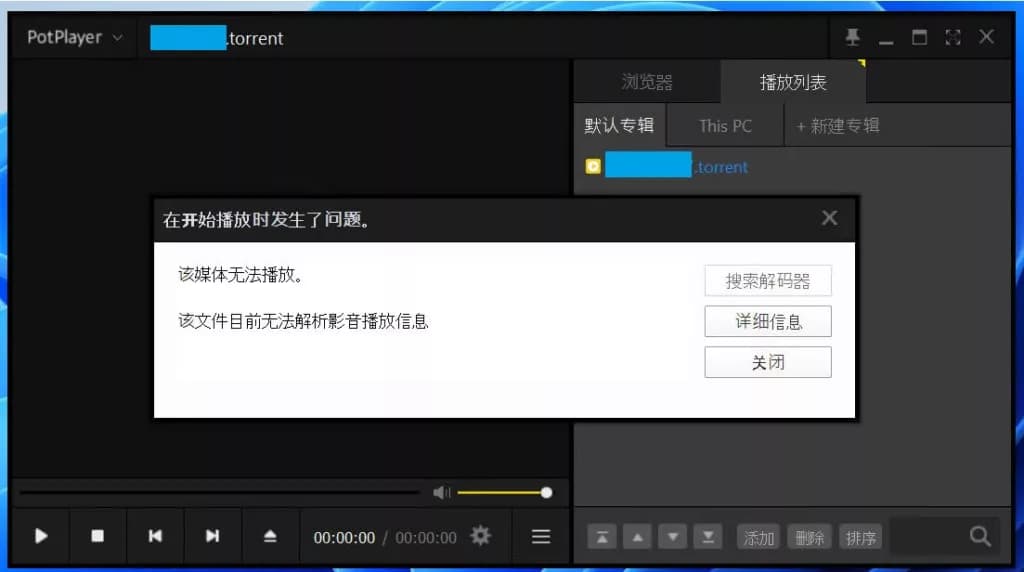Select the This PC album tab

725,126
